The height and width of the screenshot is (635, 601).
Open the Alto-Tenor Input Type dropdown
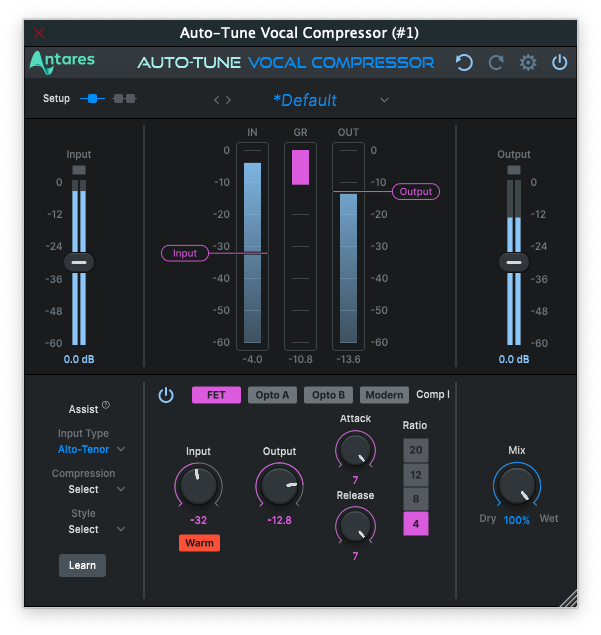point(83,450)
